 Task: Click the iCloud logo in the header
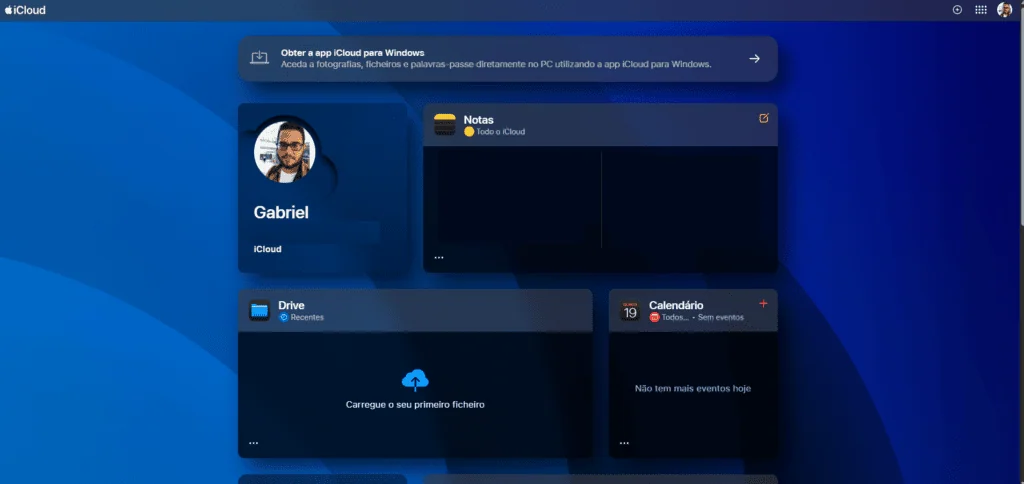pyautogui.click(x=24, y=10)
